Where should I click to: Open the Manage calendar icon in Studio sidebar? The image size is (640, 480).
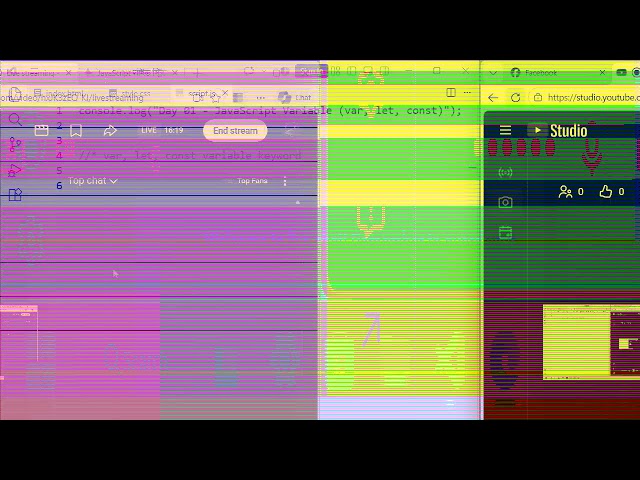click(x=505, y=233)
